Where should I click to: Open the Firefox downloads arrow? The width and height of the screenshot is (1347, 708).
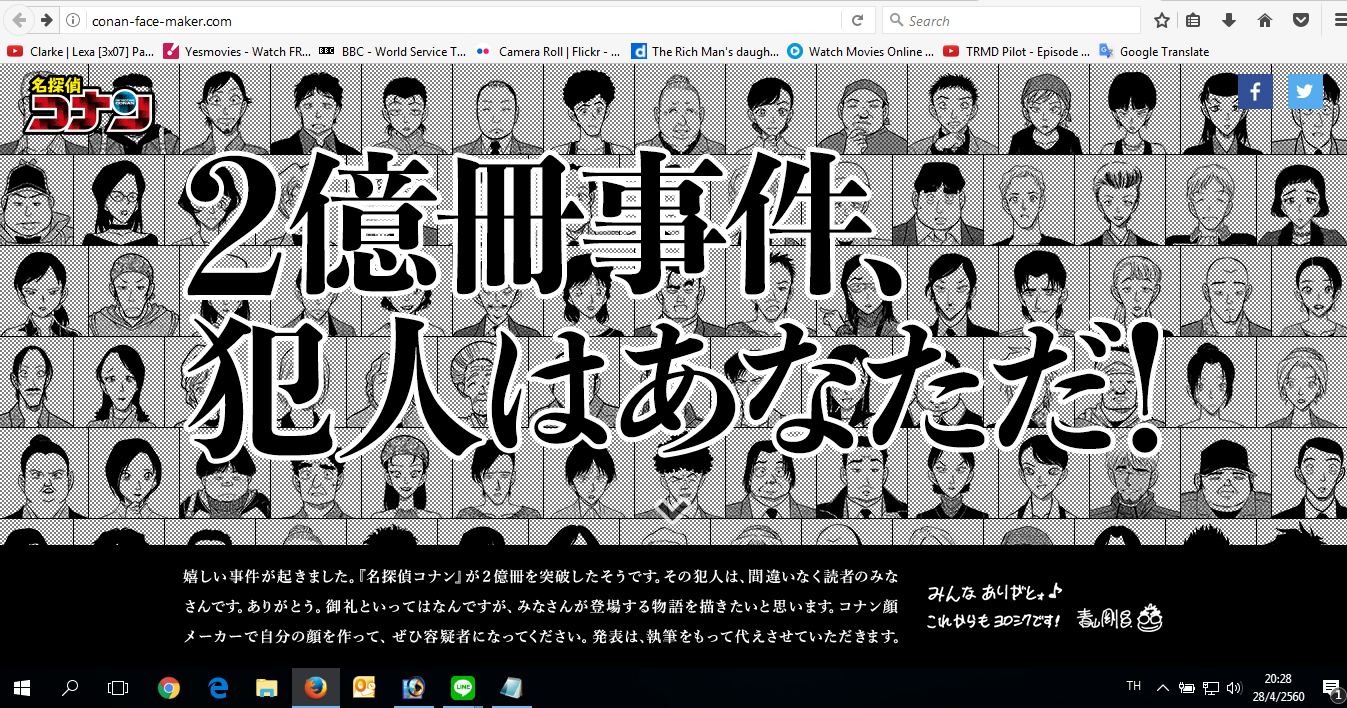[x=1229, y=20]
